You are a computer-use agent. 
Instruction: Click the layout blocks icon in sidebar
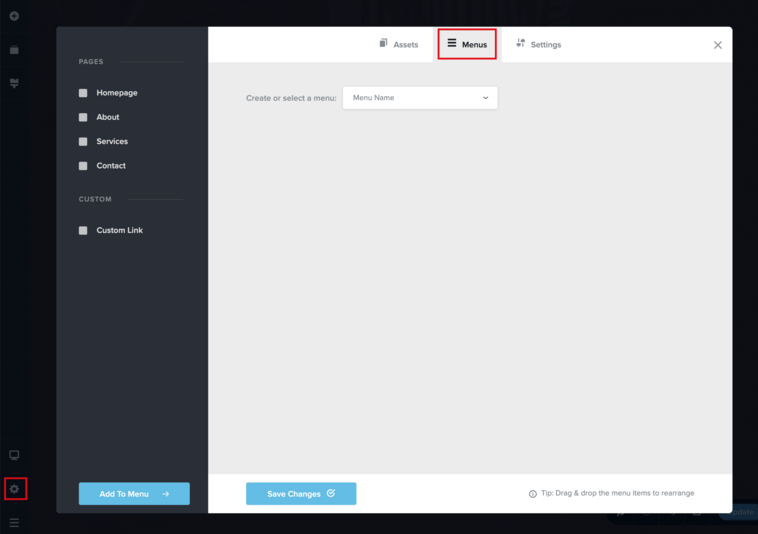click(x=14, y=83)
